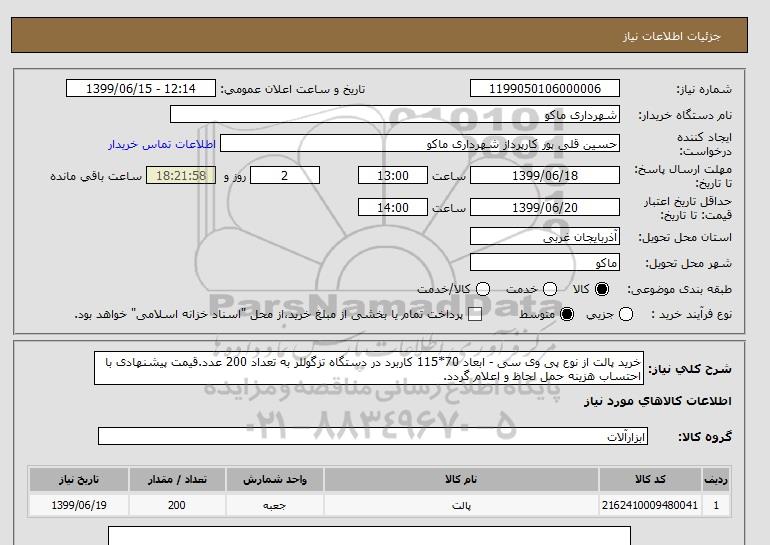Click the empty text area below the table
The width and height of the screenshot is (770, 545).
pos(369,536)
